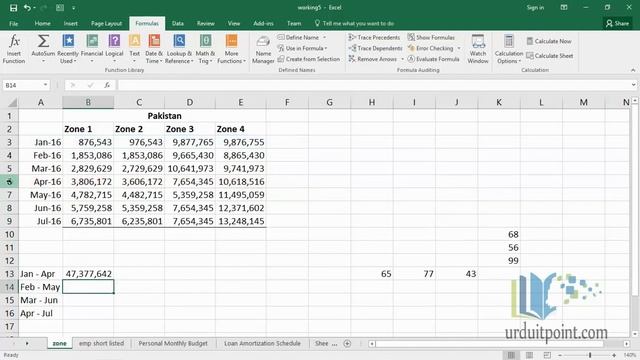Click the Select All corner triangle
Viewport: 640px width, 360px height.
point(12,102)
